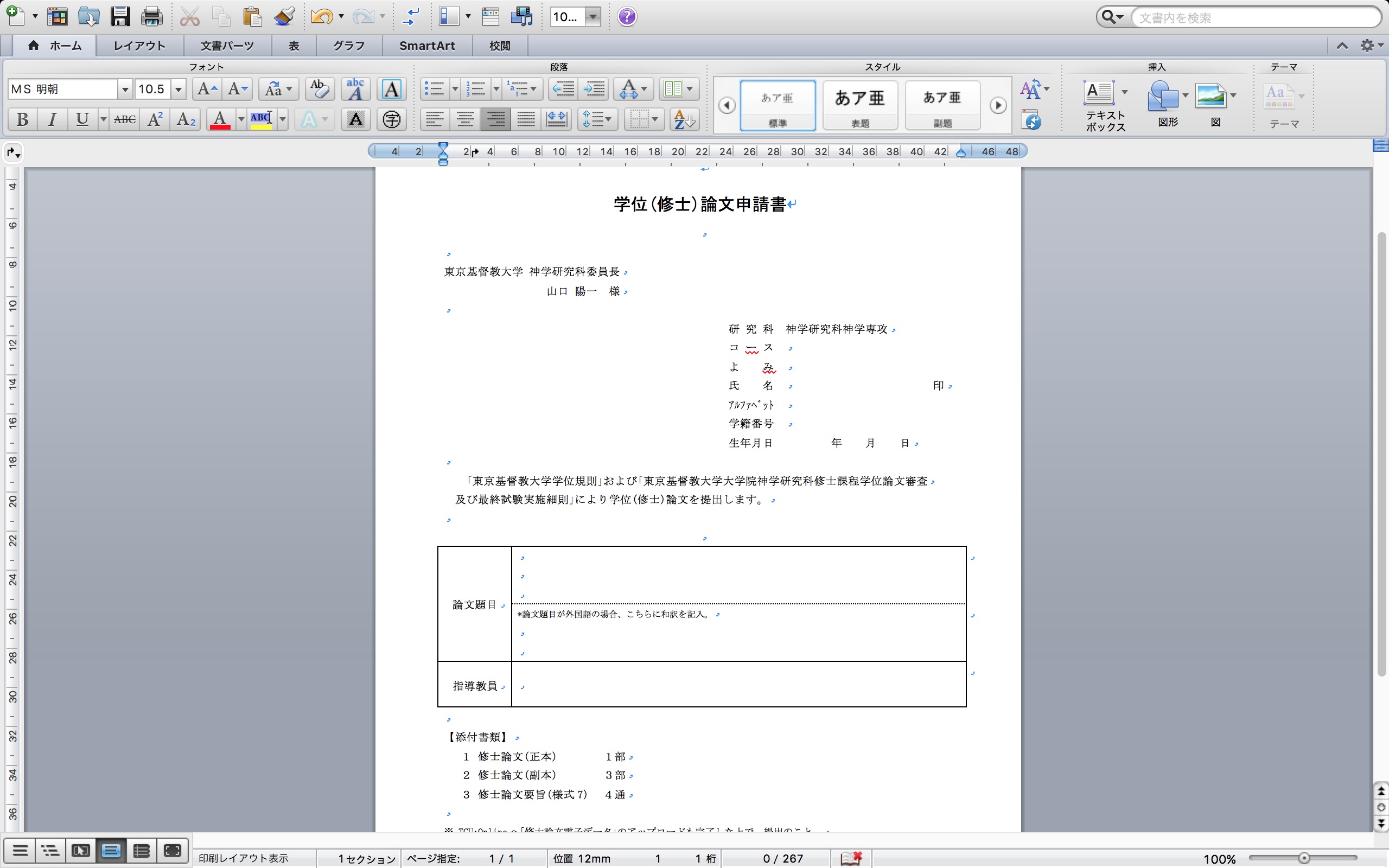1389x868 pixels.
Task: Apply 標準 style
Action: [778, 106]
